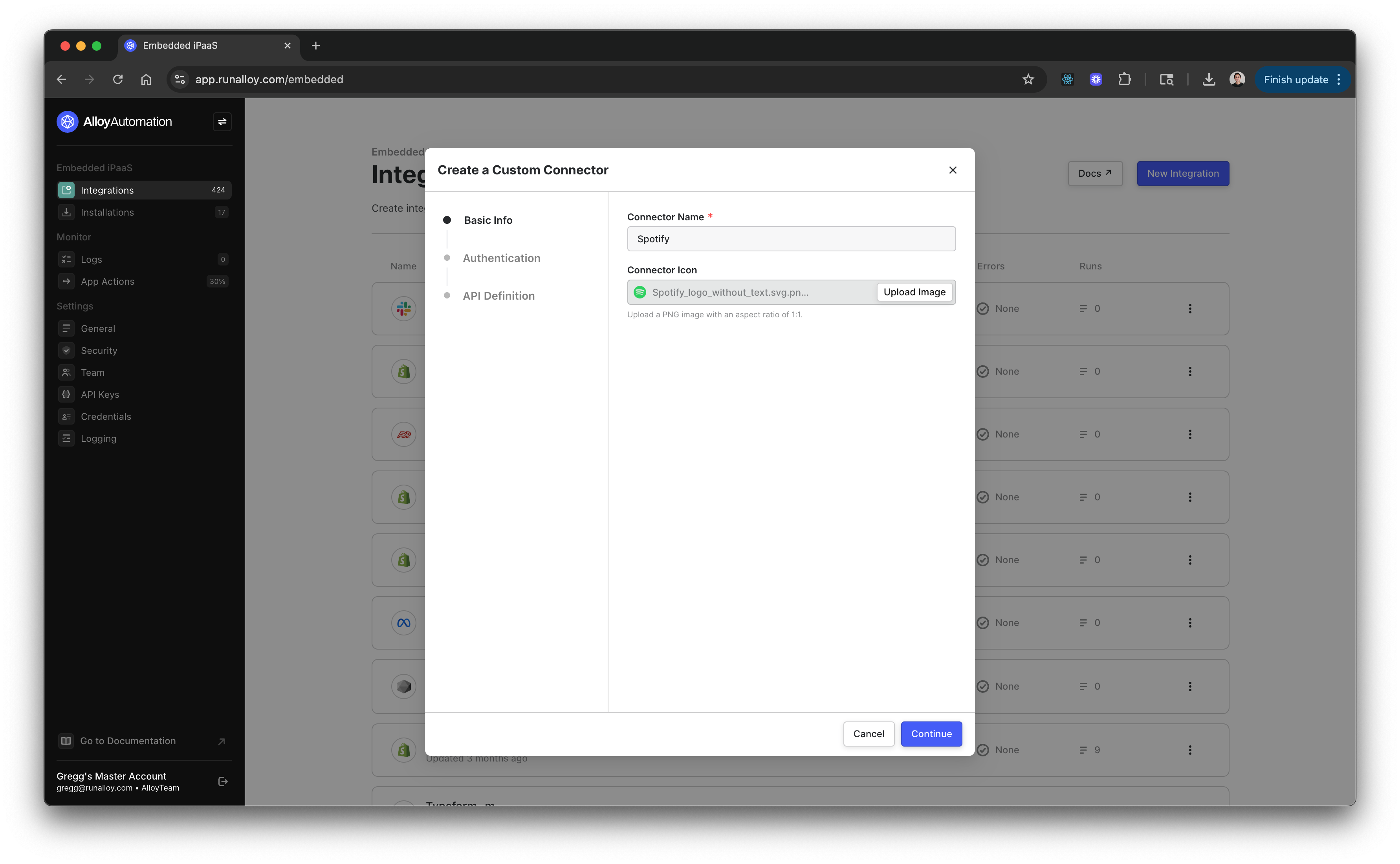Open Installations in the sidebar
This screenshot has height=864, width=1400.
click(x=107, y=212)
